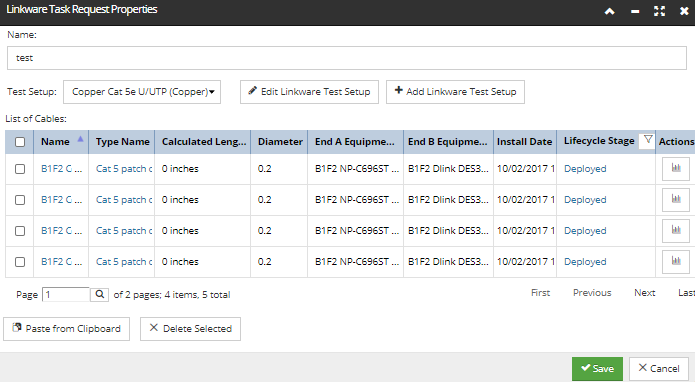Toggle the select-all checkbox in table header
Viewport: 695px width, 382px height.
[20, 142]
